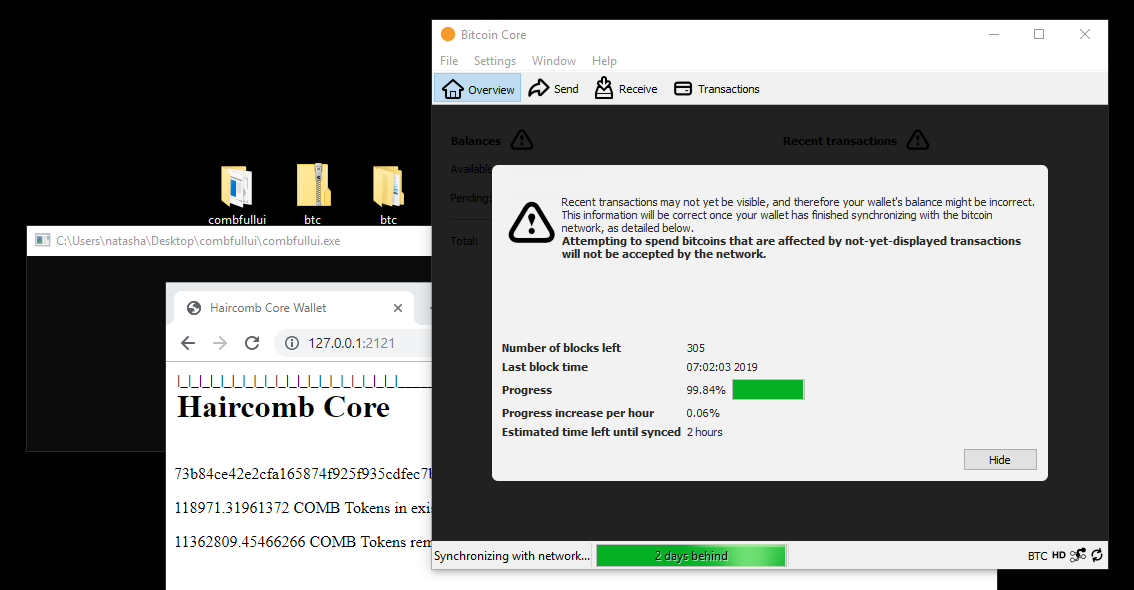The image size is (1134, 590).
Task: Click the progress increase value '0.06%'
Action: click(x=703, y=413)
